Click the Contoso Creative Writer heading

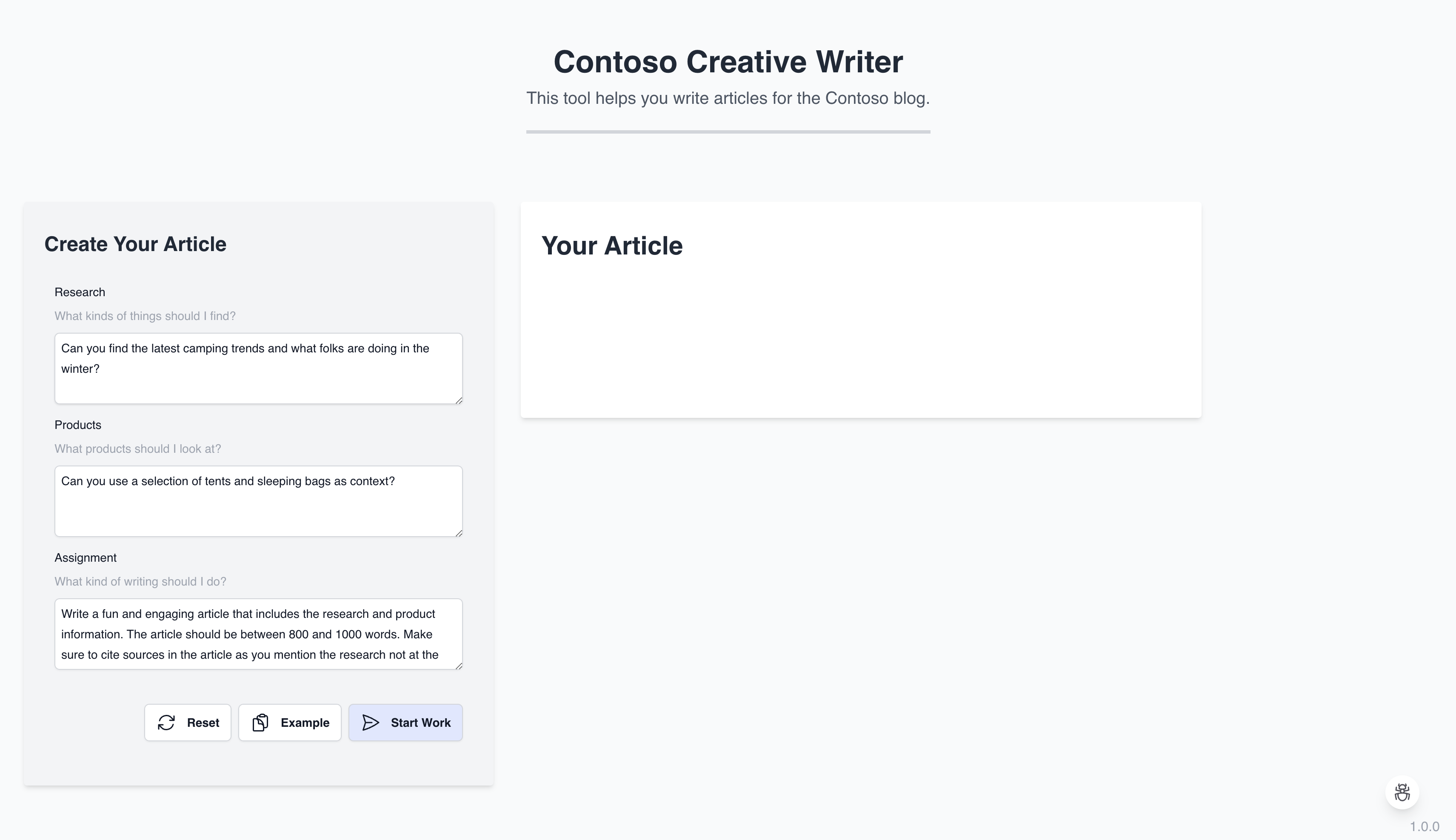coord(728,62)
